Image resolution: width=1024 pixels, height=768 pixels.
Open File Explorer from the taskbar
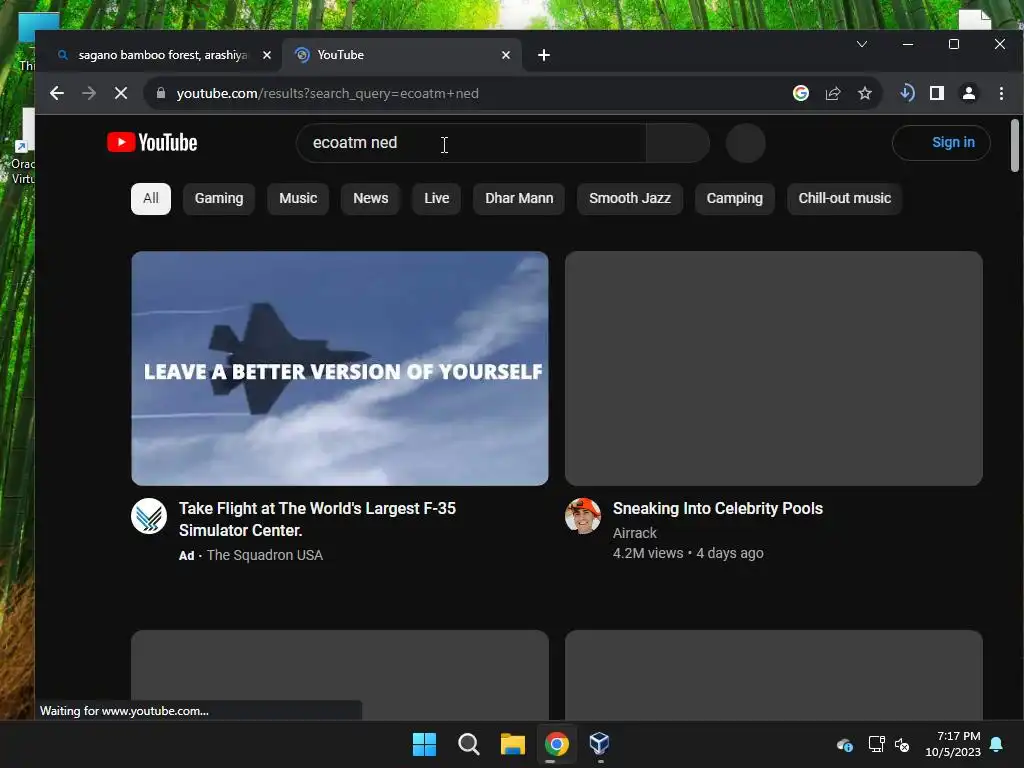coord(513,744)
